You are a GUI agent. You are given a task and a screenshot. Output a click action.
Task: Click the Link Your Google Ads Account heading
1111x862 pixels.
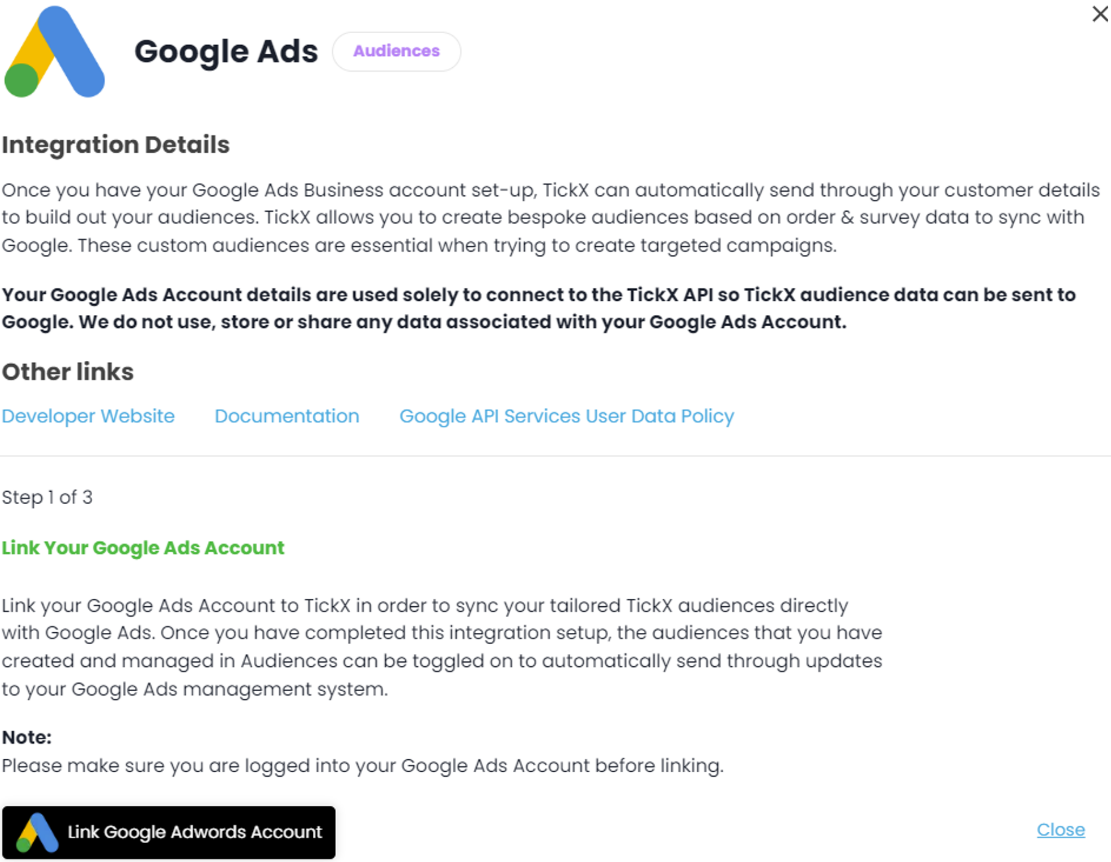click(143, 548)
